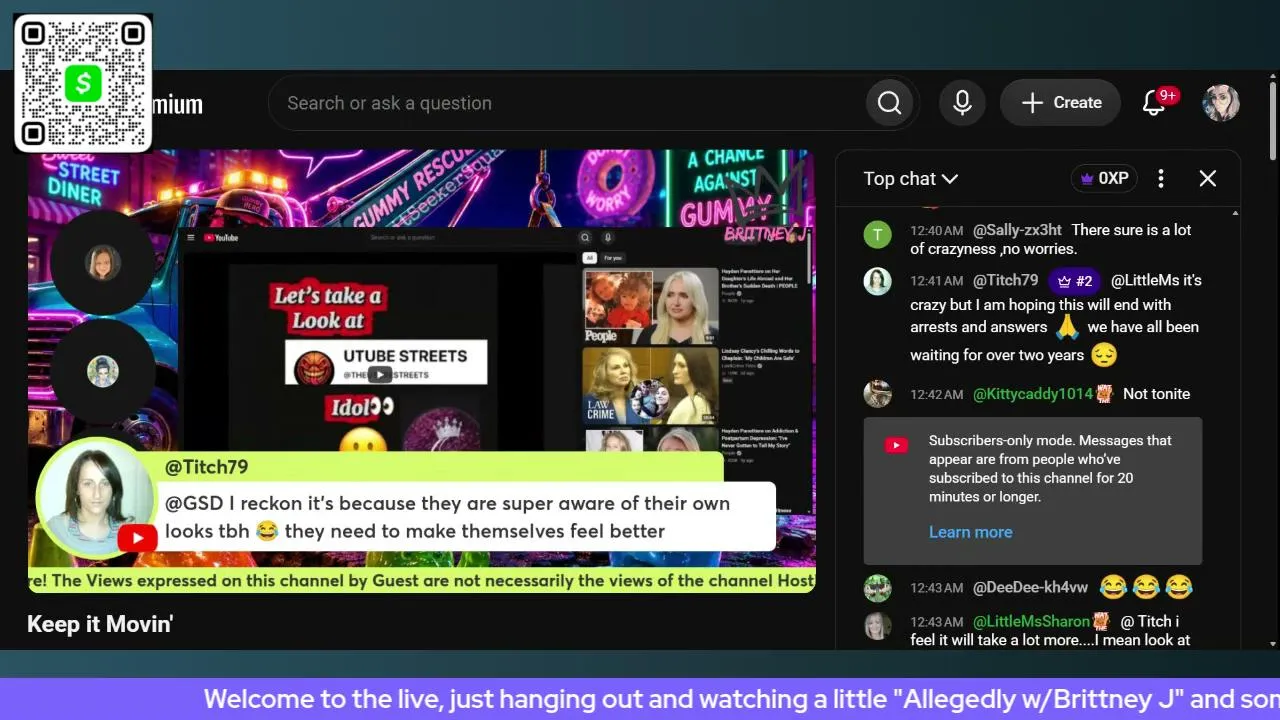Click the "Welcome to the live" banner text
Viewport: 1280px width, 720px height.
click(742, 699)
